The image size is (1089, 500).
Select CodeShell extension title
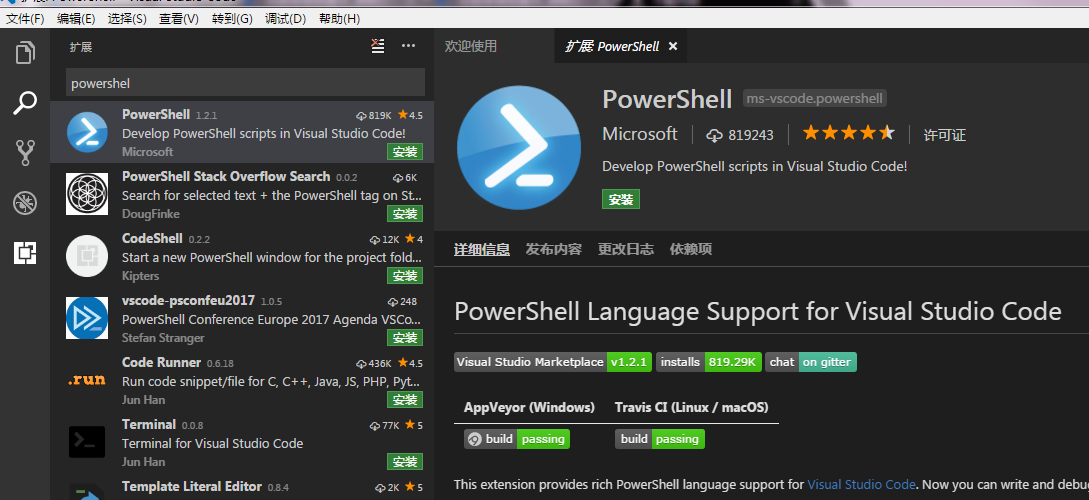pyautogui.click(x=152, y=238)
